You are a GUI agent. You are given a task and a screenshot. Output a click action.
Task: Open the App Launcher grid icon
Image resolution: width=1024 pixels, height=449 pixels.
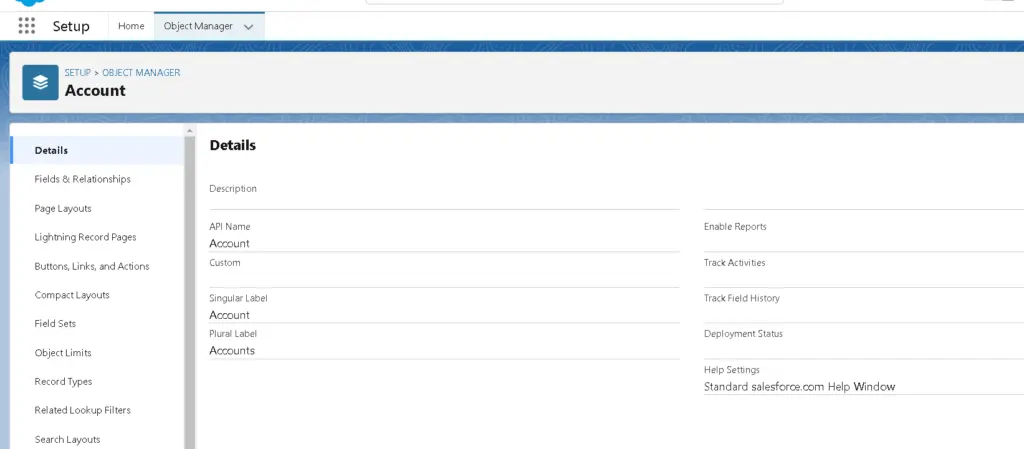[x=27, y=26]
